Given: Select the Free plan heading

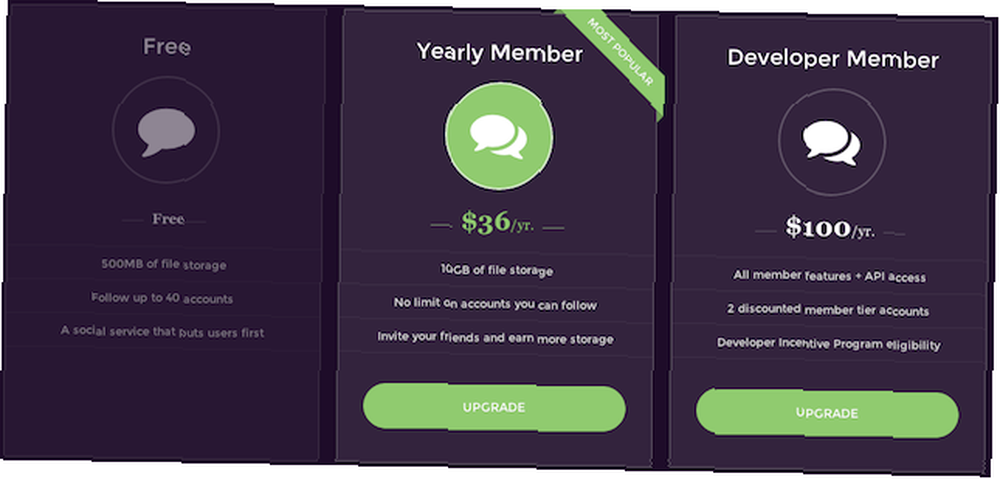Looking at the screenshot, I should (x=167, y=47).
